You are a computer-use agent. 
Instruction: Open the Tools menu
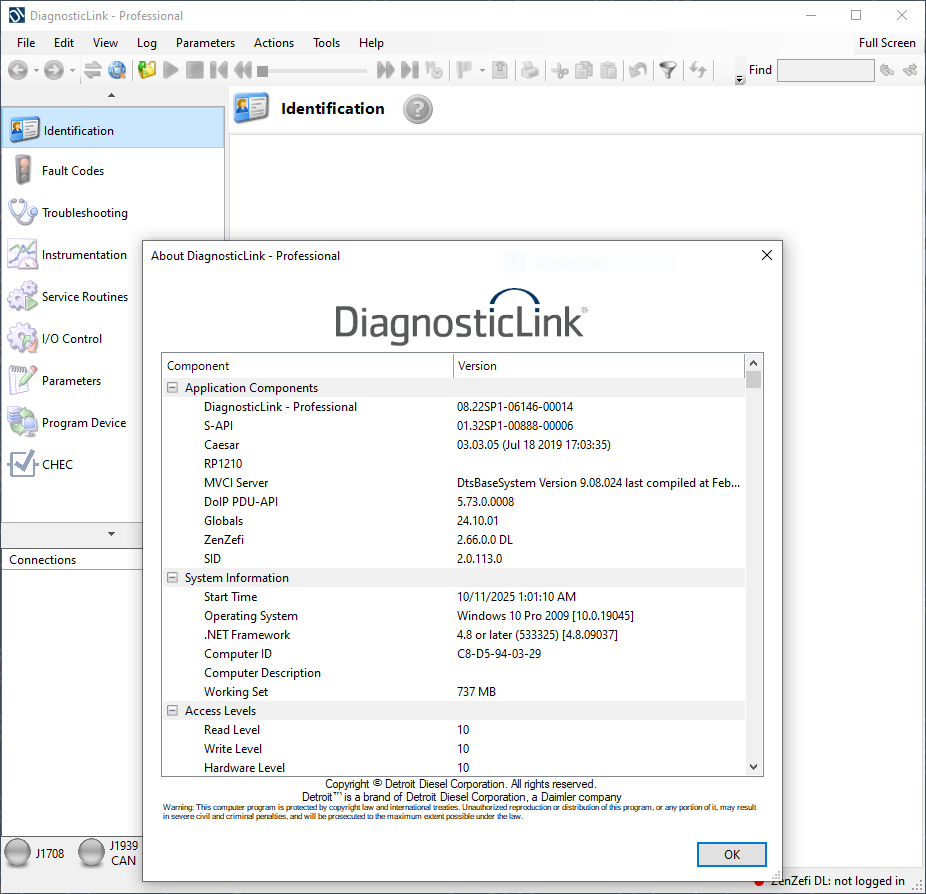click(326, 43)
